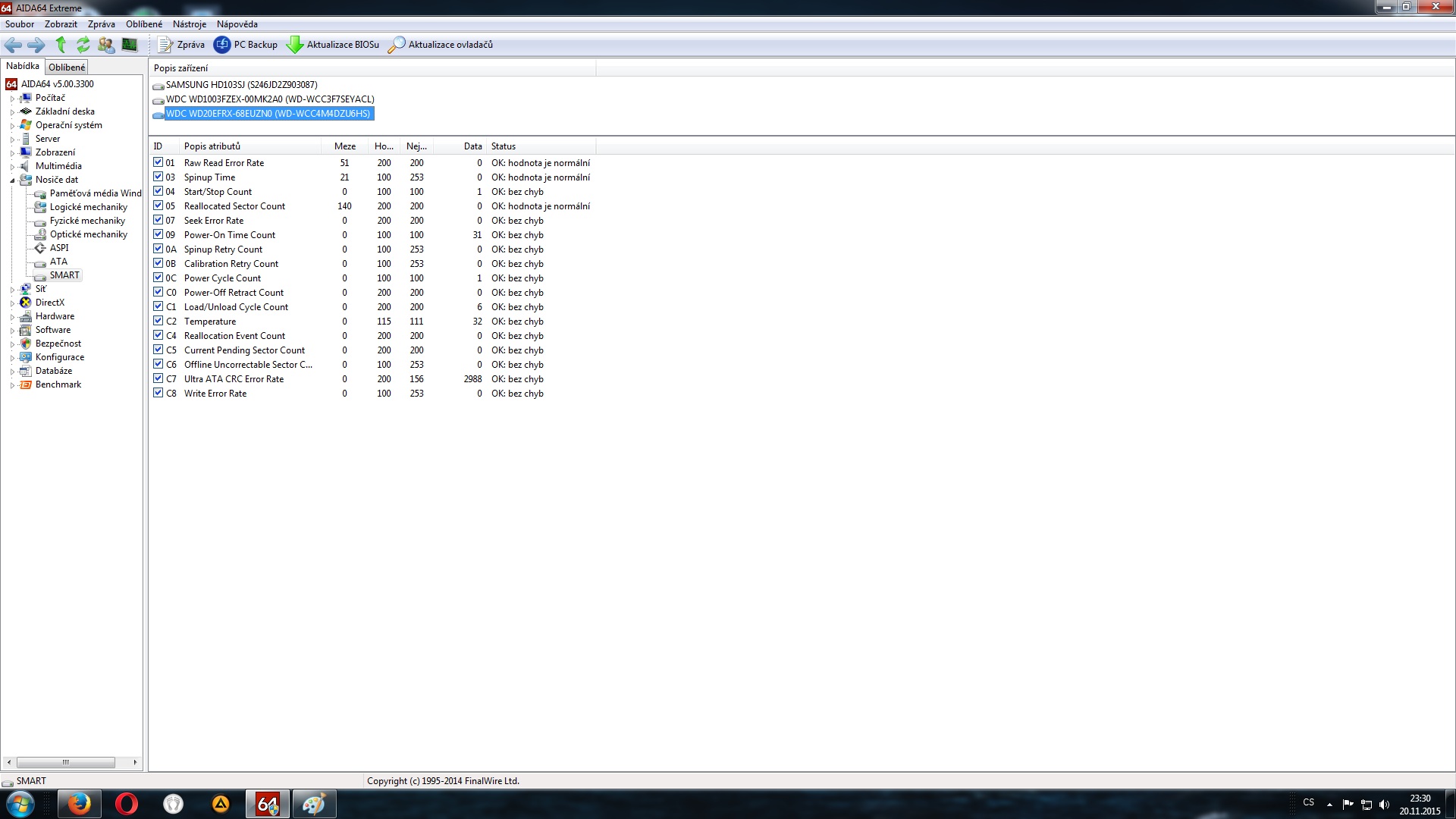The height and width of the screenshot is (819, 1456).
Task: Click the green Up arrow toolbar icon
Action: pos(61,45)
